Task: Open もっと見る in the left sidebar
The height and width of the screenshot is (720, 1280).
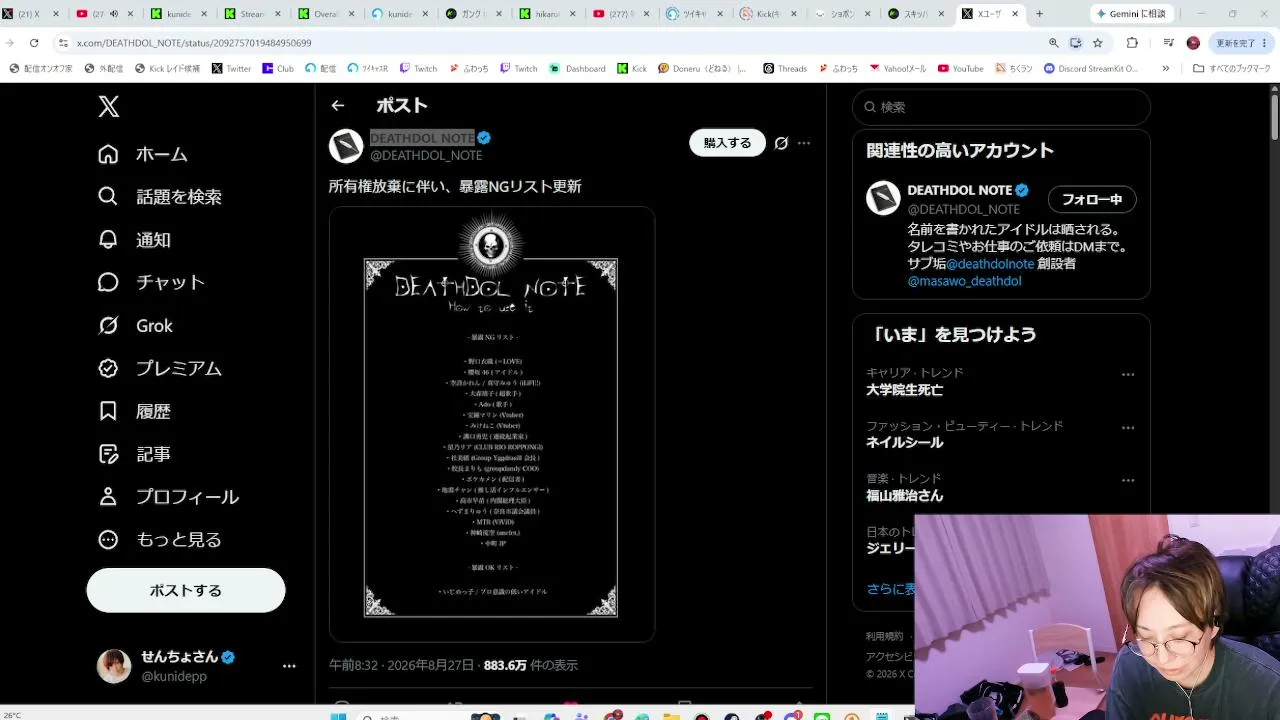Action: pyautogui.click(x=160, y=540)
